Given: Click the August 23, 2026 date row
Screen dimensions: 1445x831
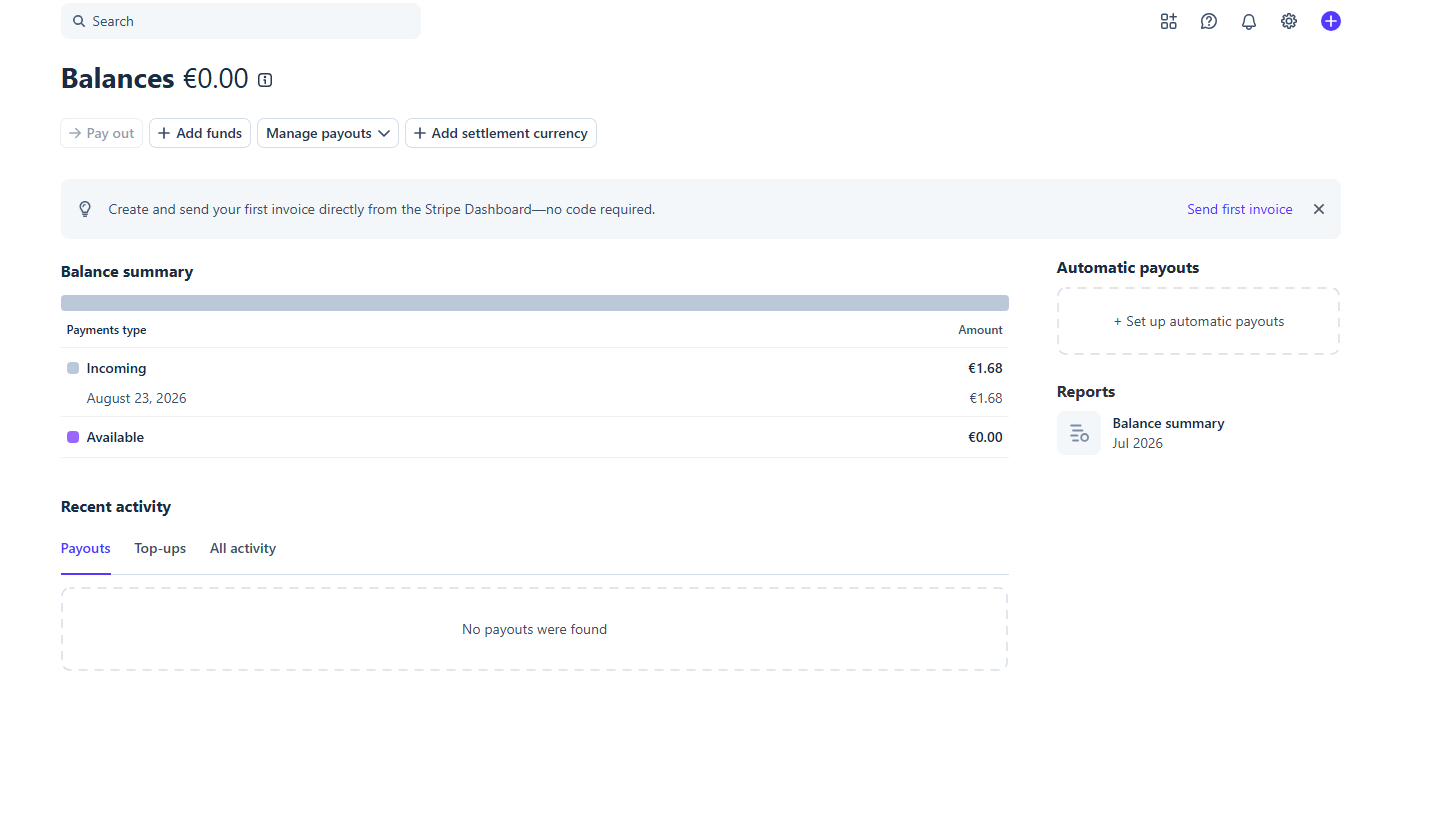Looking at the screenshot, I should [535, 398].
